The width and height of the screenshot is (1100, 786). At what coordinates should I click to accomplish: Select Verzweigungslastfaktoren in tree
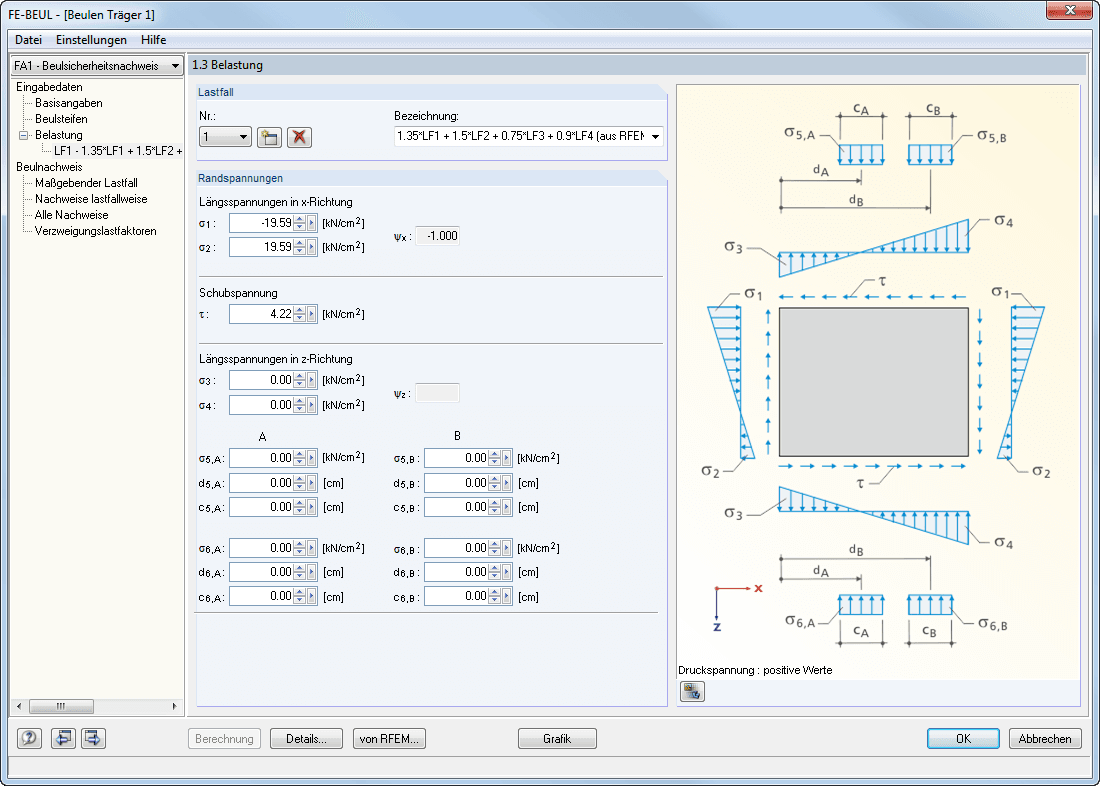coord(95,231)
